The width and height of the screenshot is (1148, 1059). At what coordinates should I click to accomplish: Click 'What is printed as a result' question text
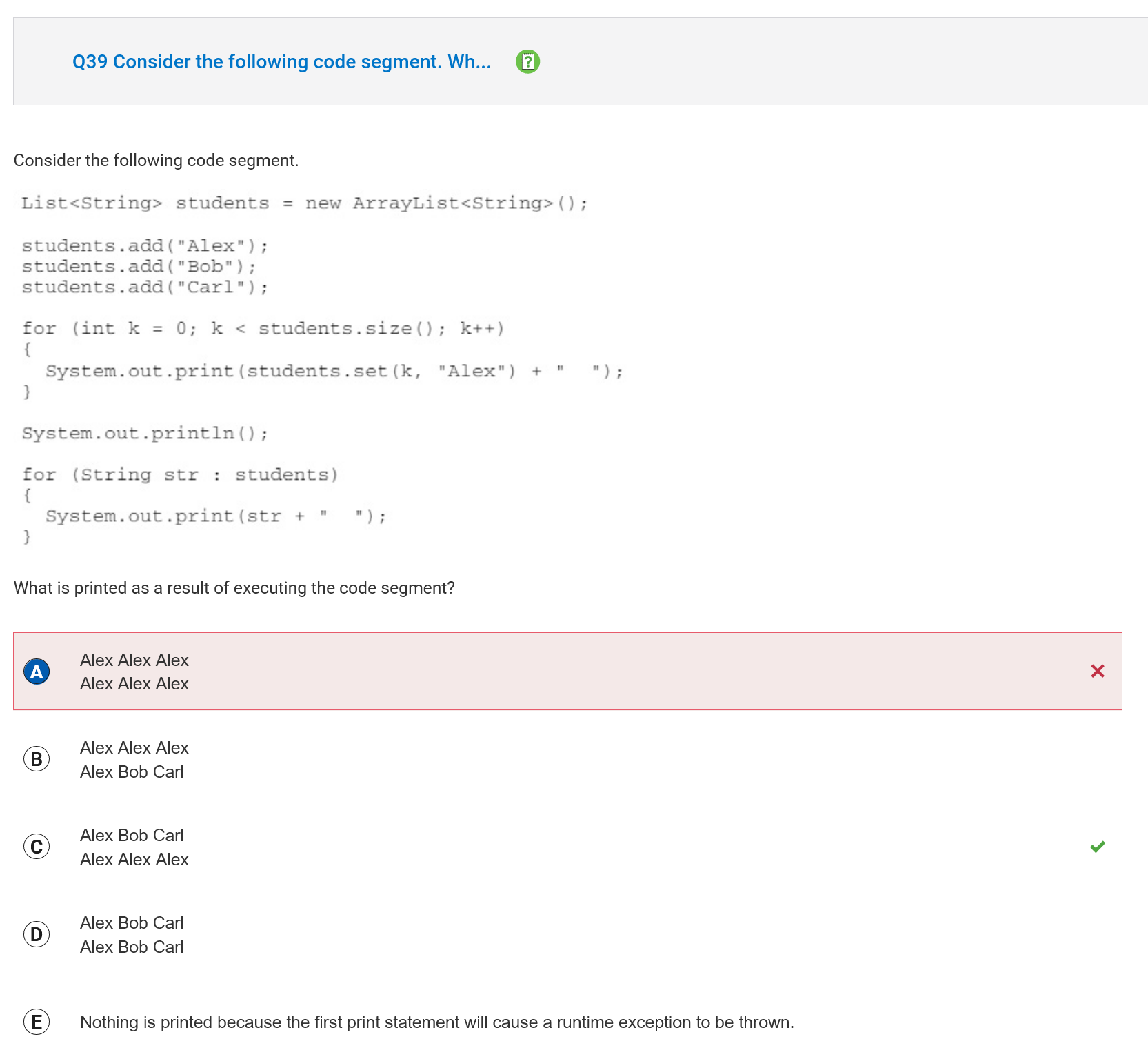(234, 588)
